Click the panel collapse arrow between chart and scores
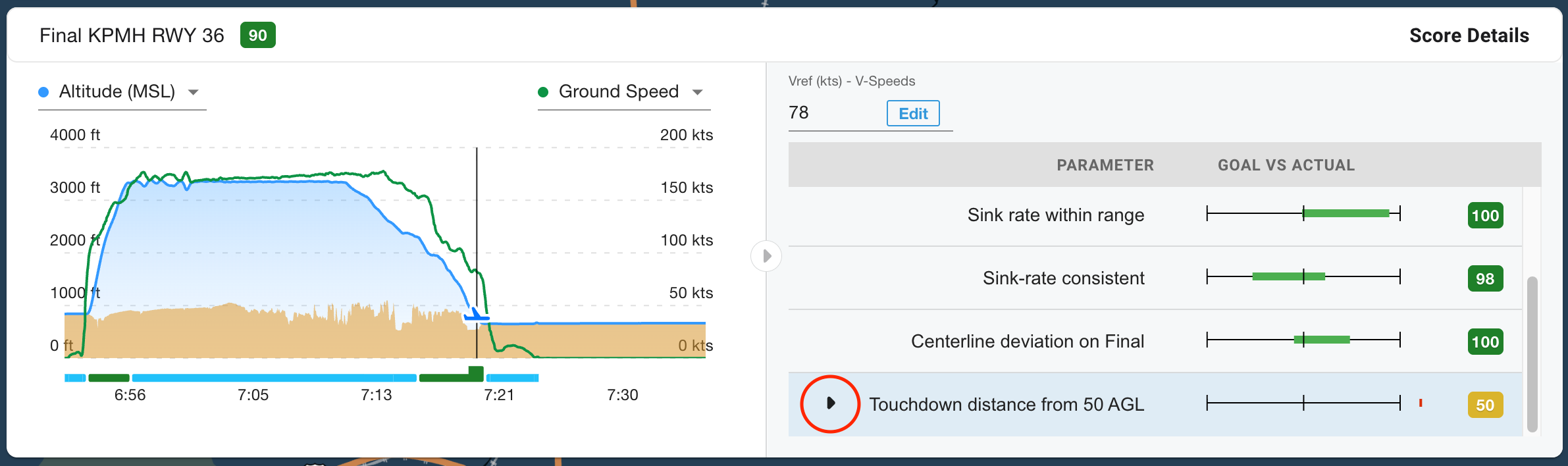 (766, 256)
